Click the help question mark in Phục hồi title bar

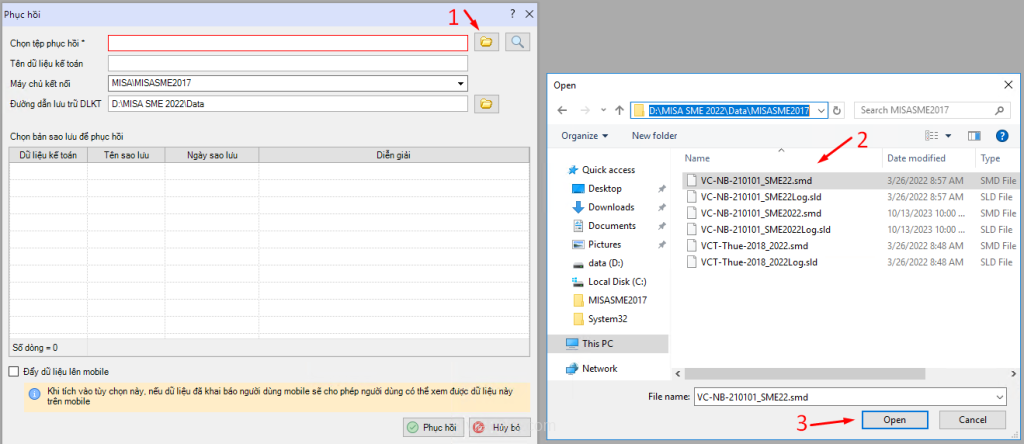(512, 13)
